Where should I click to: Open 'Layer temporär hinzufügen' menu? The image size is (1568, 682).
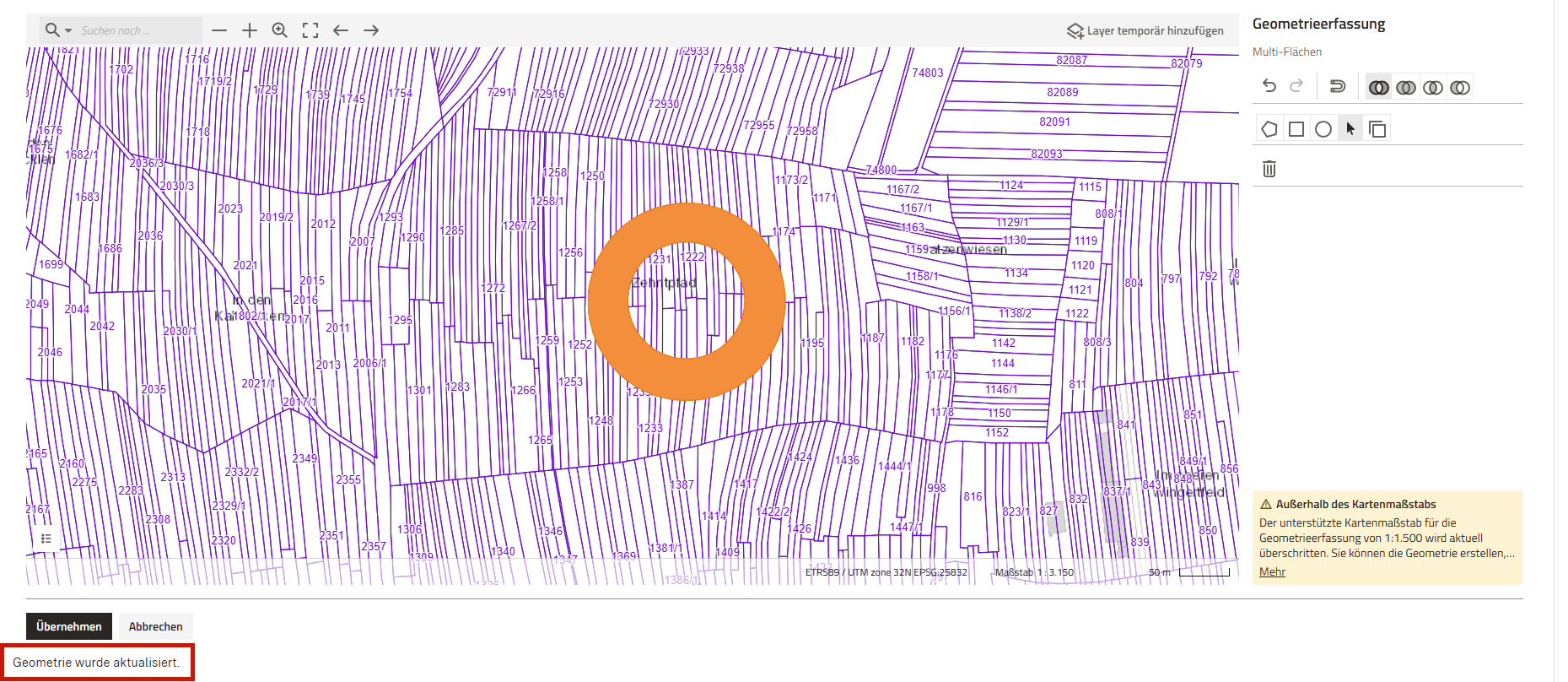(1145, 30)
